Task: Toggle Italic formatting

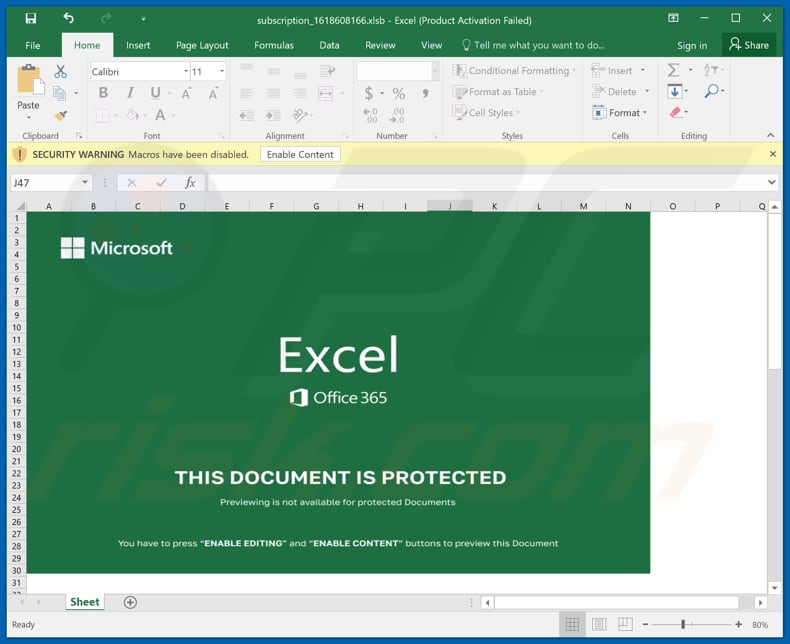Action: pyautogui.click(x=130, y=93)
